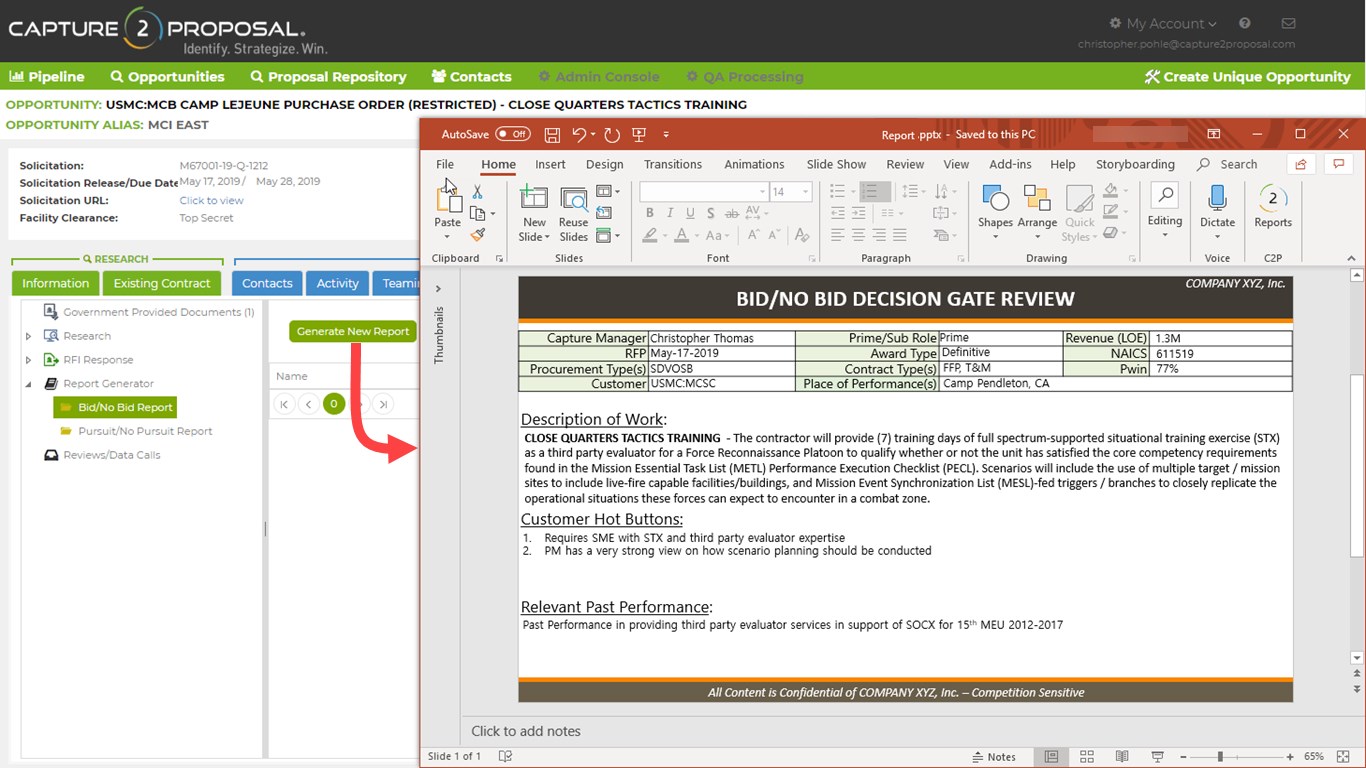Screen dimensions: 1366x768
Task: Click the Search box in PowerPoint ribbon
Action: (1228, 164)
